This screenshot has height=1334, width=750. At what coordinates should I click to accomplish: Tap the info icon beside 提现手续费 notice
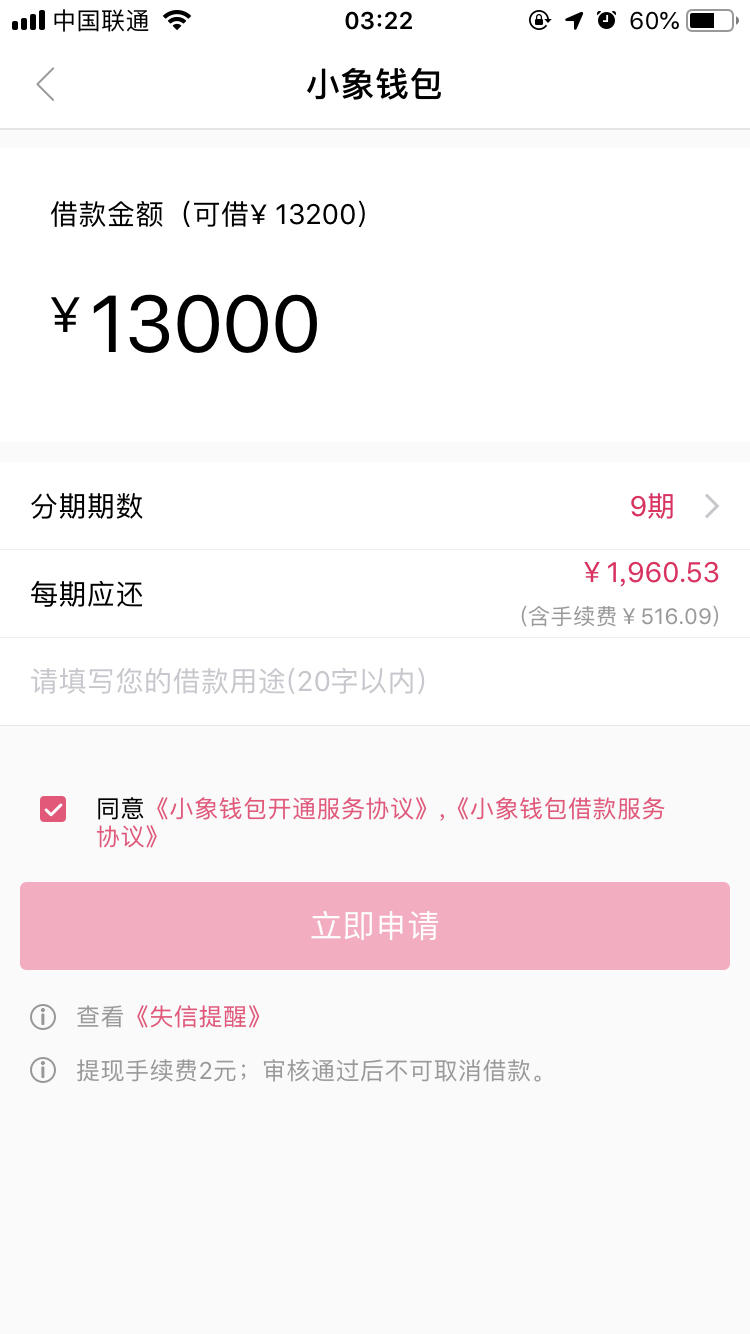coord(43,1071)
